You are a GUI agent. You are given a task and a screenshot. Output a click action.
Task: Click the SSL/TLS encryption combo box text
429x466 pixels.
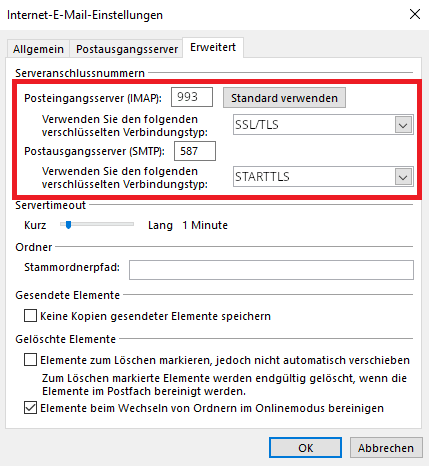pyautogui.click(x=313, y=125)
